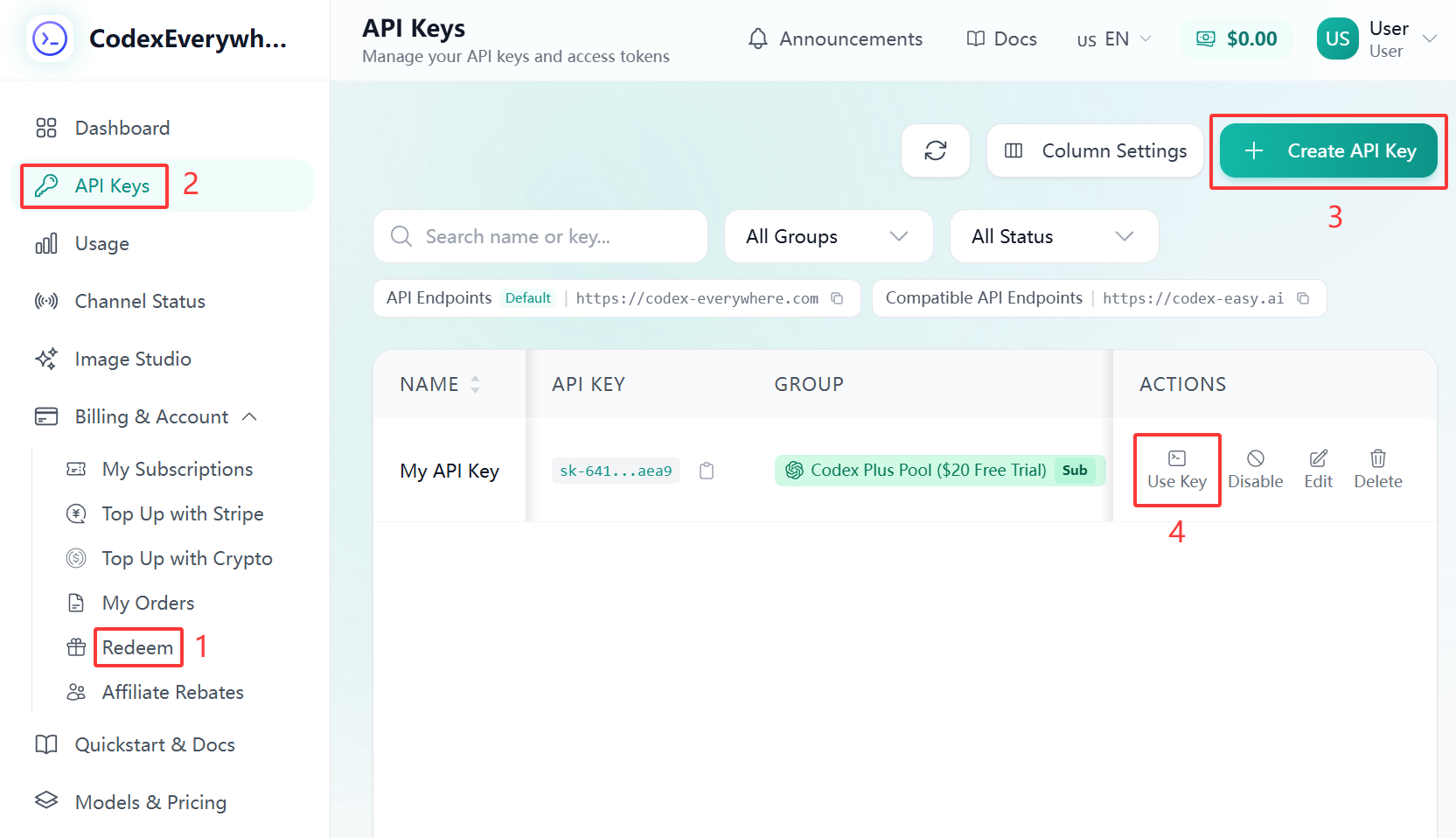1456x838 pixels.
Task: Click the ACTIONS column header
Action: pyautogui.click(x=1182, y=384)
